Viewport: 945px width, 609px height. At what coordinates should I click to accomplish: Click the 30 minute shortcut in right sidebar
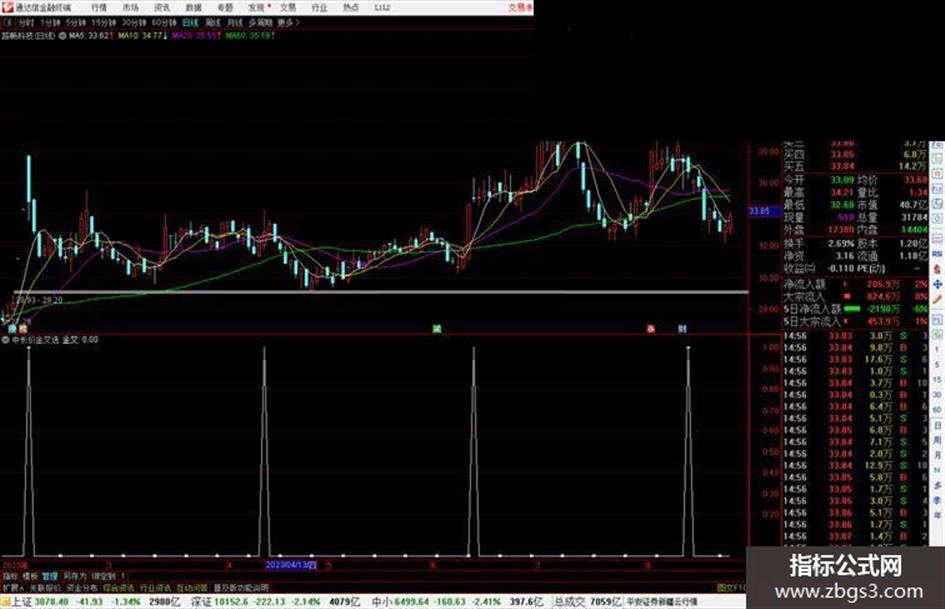[x=937, y=395]
